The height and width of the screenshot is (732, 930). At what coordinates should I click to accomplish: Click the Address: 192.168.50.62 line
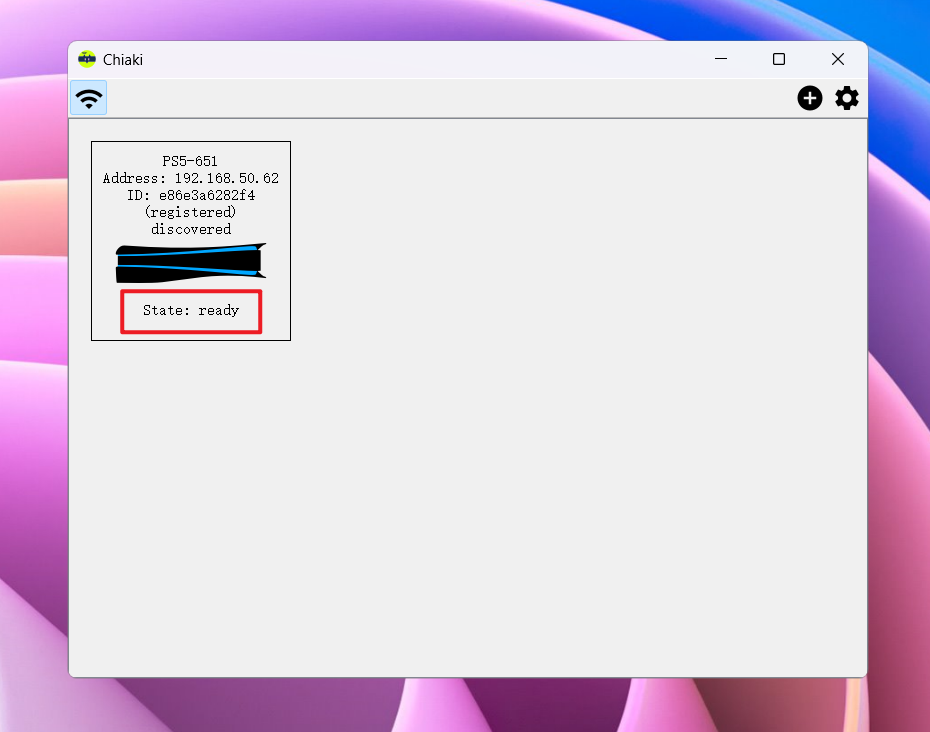[190, 179]
